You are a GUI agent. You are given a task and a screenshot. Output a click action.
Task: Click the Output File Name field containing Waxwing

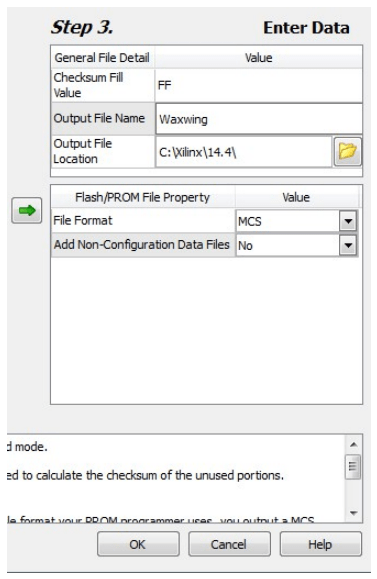click(x=259, y=119)
